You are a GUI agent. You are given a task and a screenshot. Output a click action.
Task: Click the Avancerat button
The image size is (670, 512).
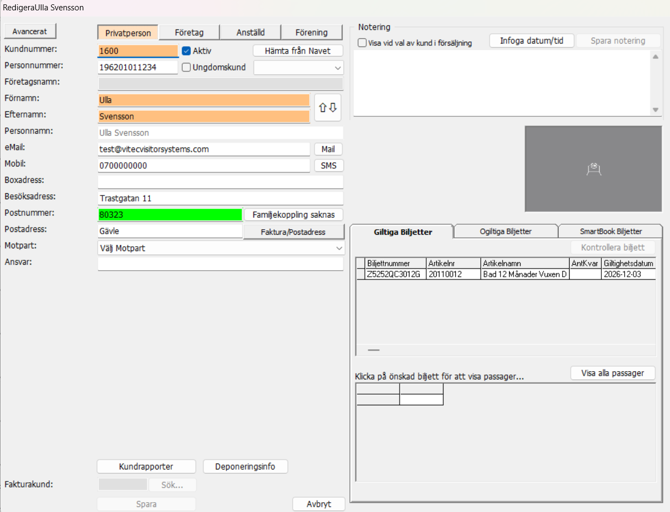point(29,31)
